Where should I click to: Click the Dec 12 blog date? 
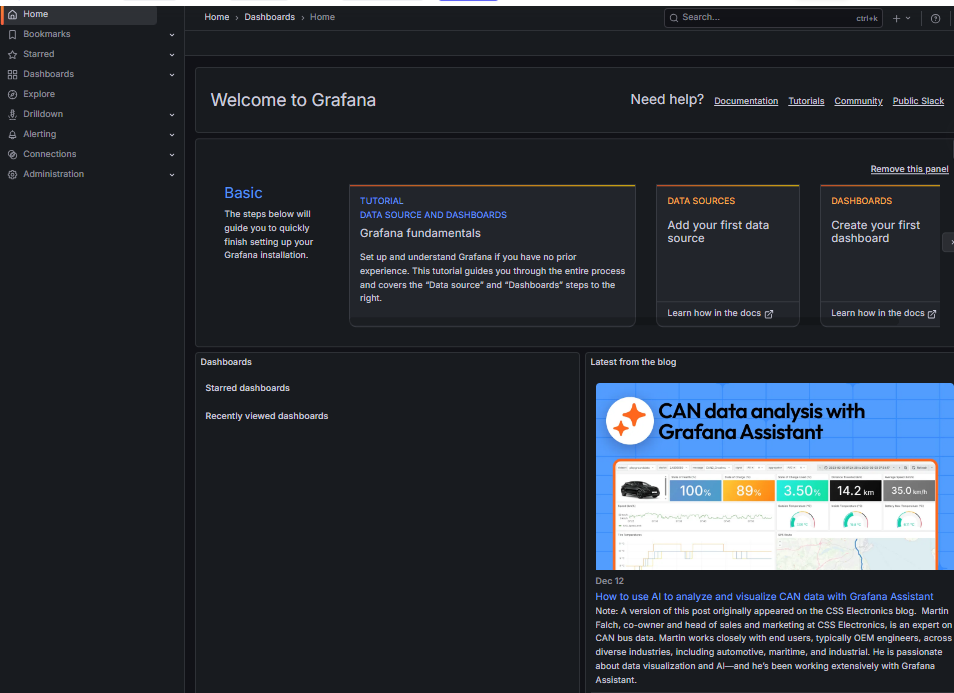610,581
